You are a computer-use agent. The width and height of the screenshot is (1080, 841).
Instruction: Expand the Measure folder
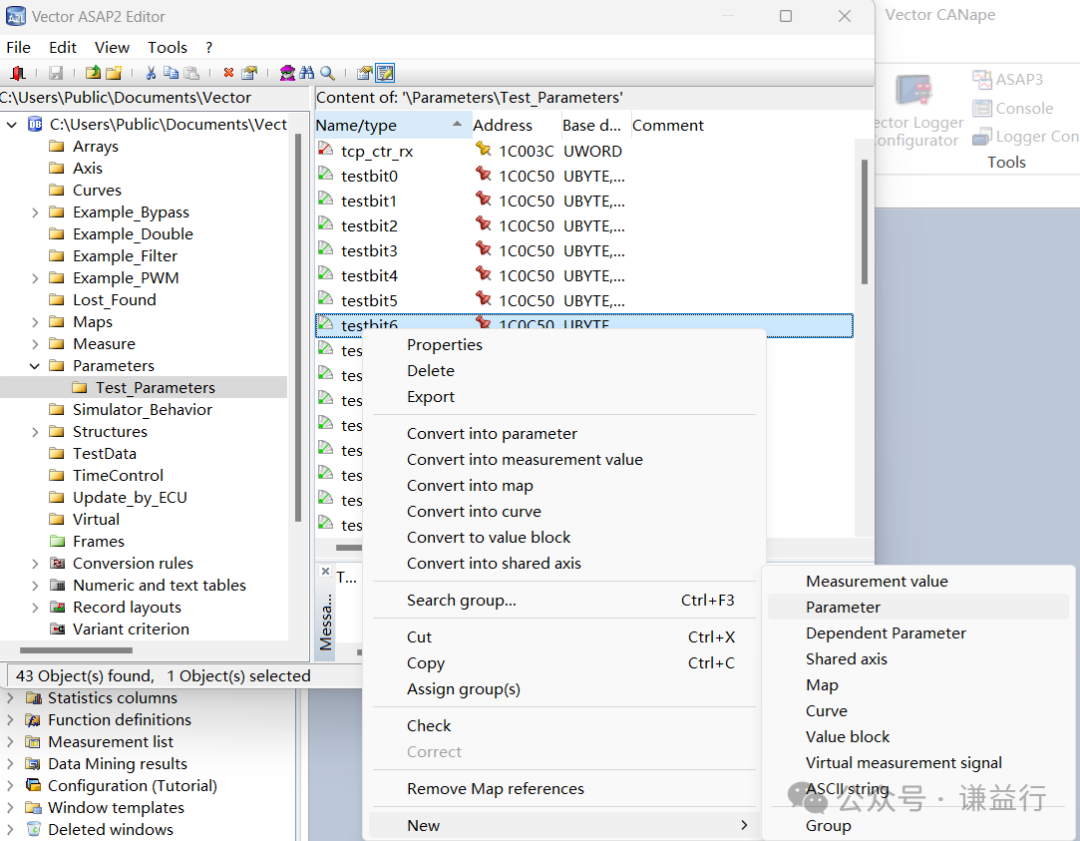tap(34, 344)
